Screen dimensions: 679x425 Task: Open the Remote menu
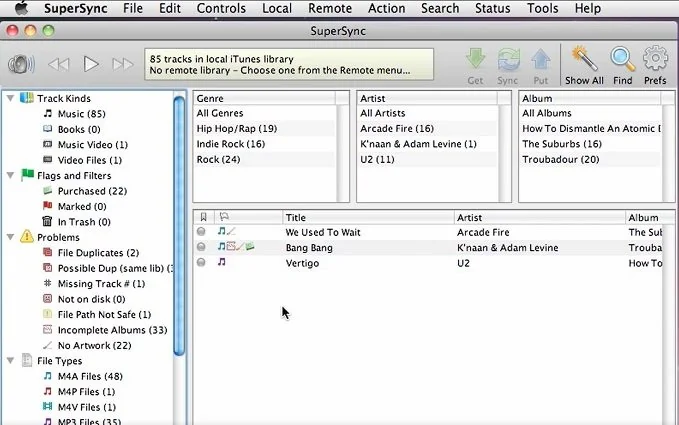point(330,8)
